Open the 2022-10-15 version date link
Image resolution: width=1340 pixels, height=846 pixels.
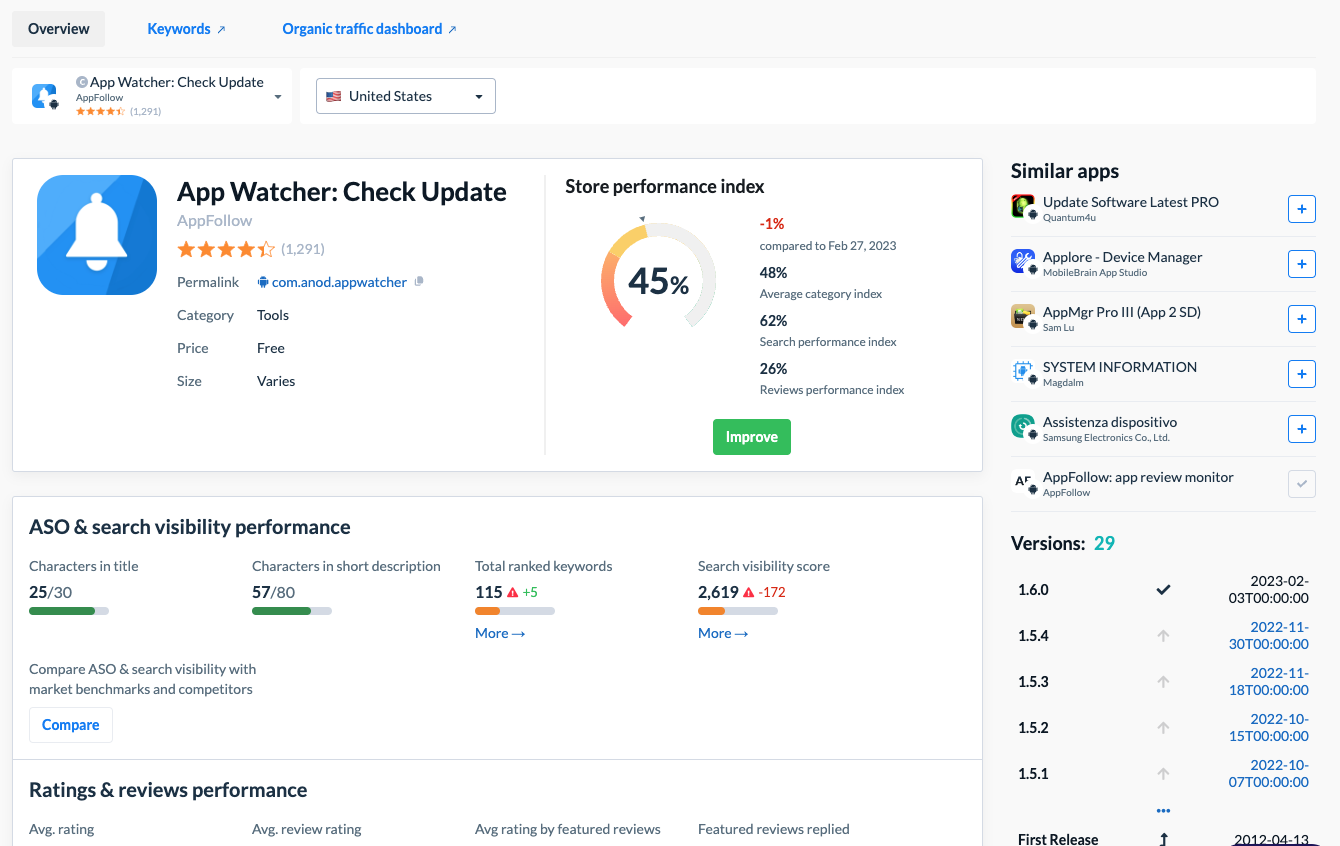coord(1269,728)
